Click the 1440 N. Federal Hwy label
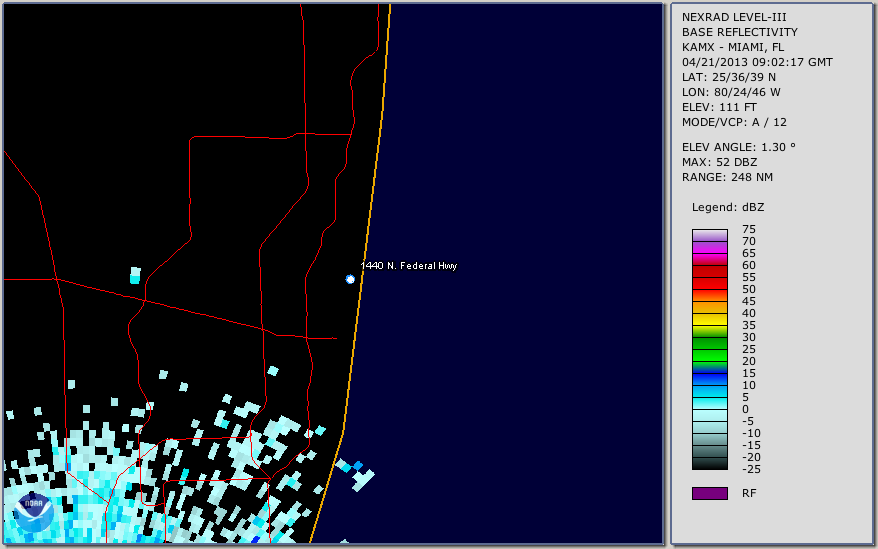The image size is (878, 549). 409,266
